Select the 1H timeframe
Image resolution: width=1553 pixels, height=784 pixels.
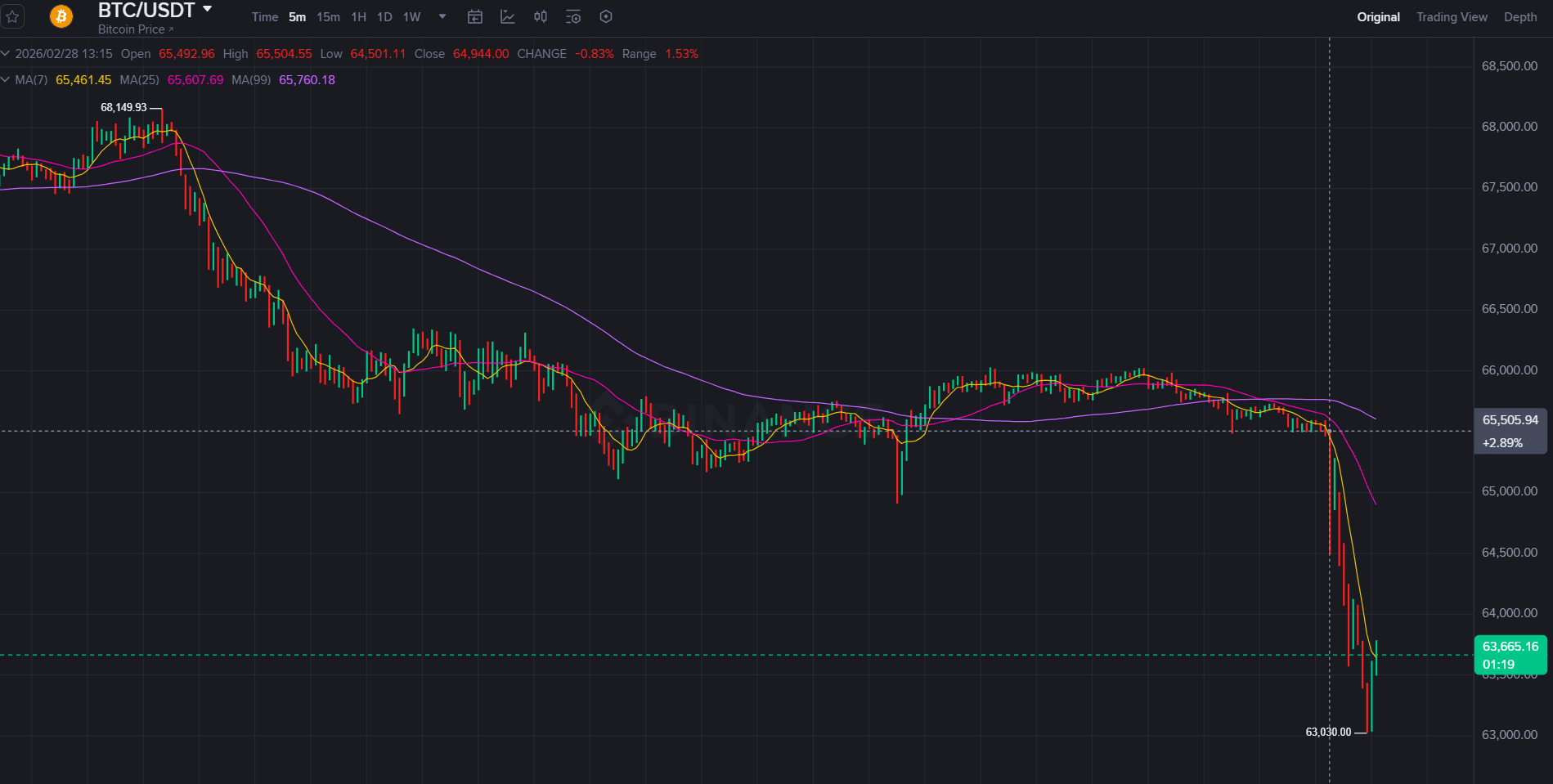357,16
